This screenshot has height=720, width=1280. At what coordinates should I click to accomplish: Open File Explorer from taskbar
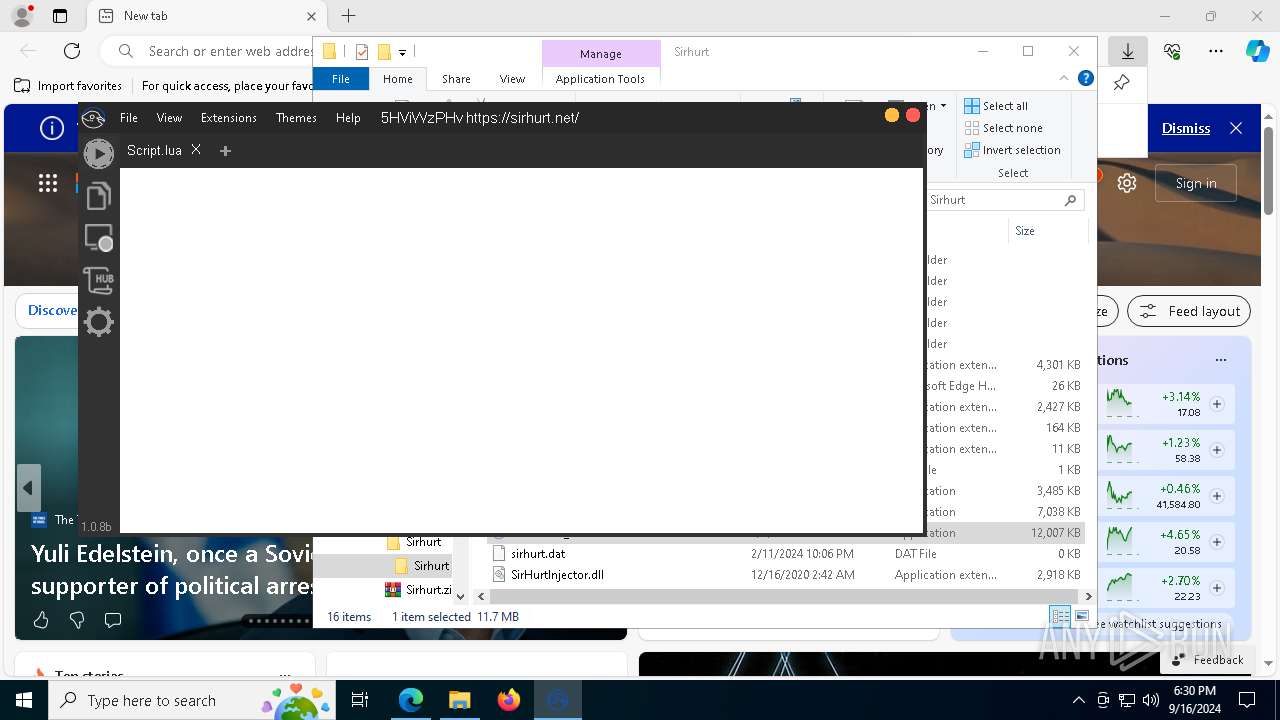(460, 700)
